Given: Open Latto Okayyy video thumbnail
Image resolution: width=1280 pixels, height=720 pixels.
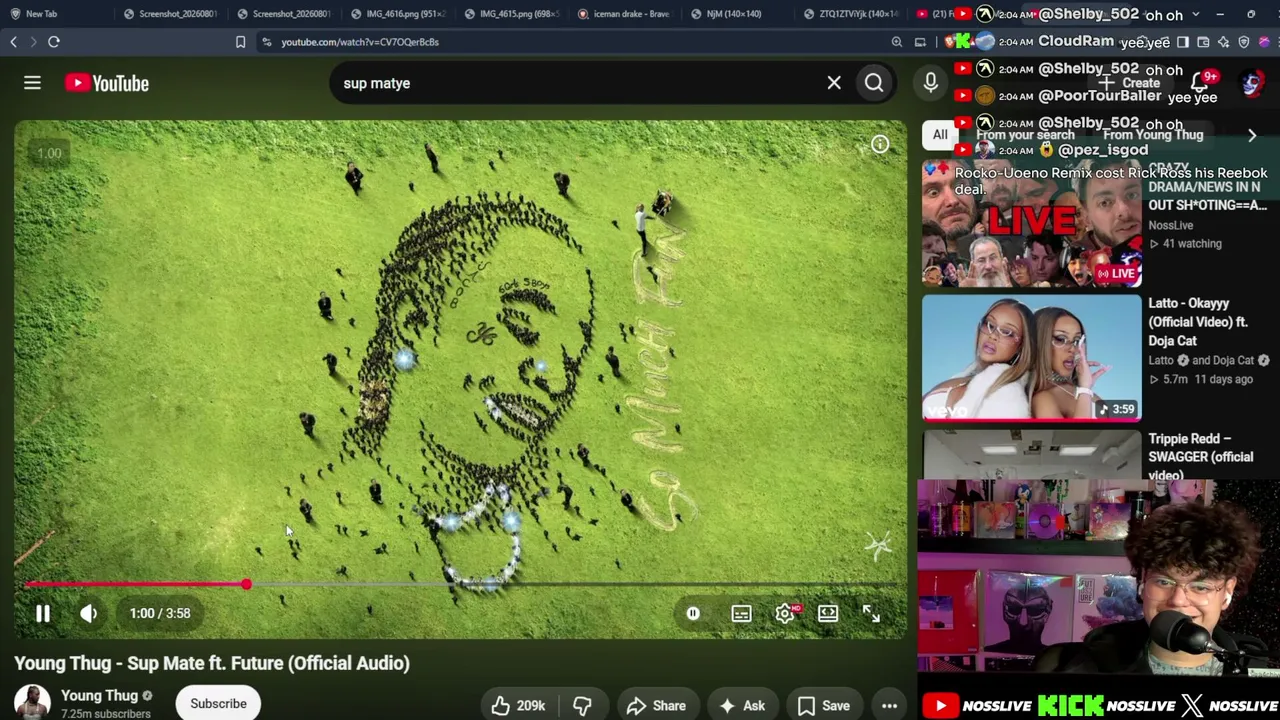Looking at the screenshot, I should pyautogui.click(x=1031, y=357).
